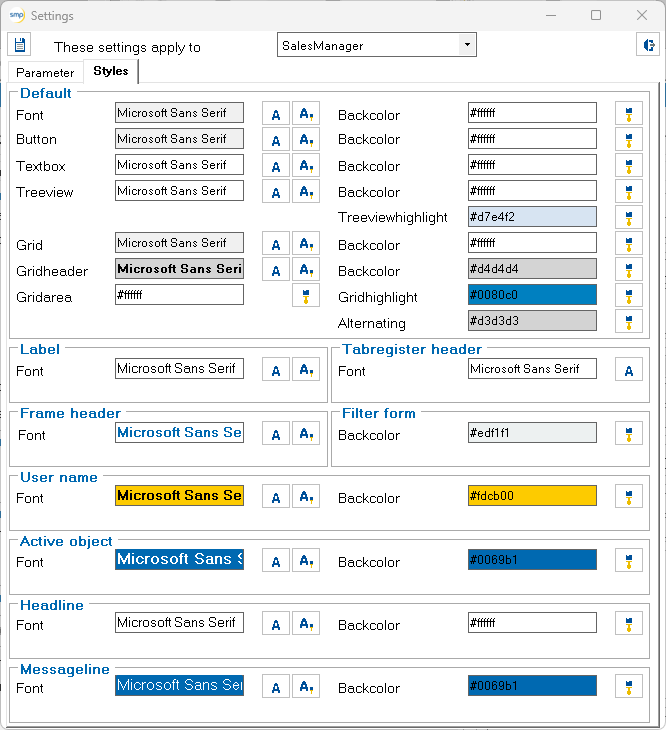This screenshot has height=730, width=666.
Task: Click the Messageline #0069b1 backcolor field
Action: click(532, 685)
